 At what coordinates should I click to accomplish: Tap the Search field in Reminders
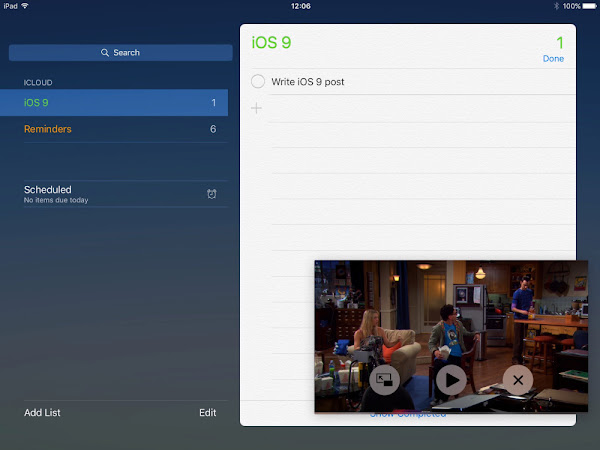click(121, 52)
